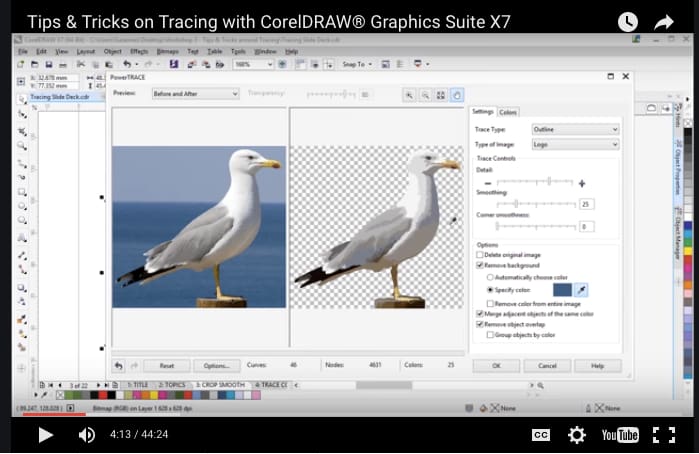Switch to the Colors tab
The width and height of the screenshot is (699, 454).
[508, 112]
